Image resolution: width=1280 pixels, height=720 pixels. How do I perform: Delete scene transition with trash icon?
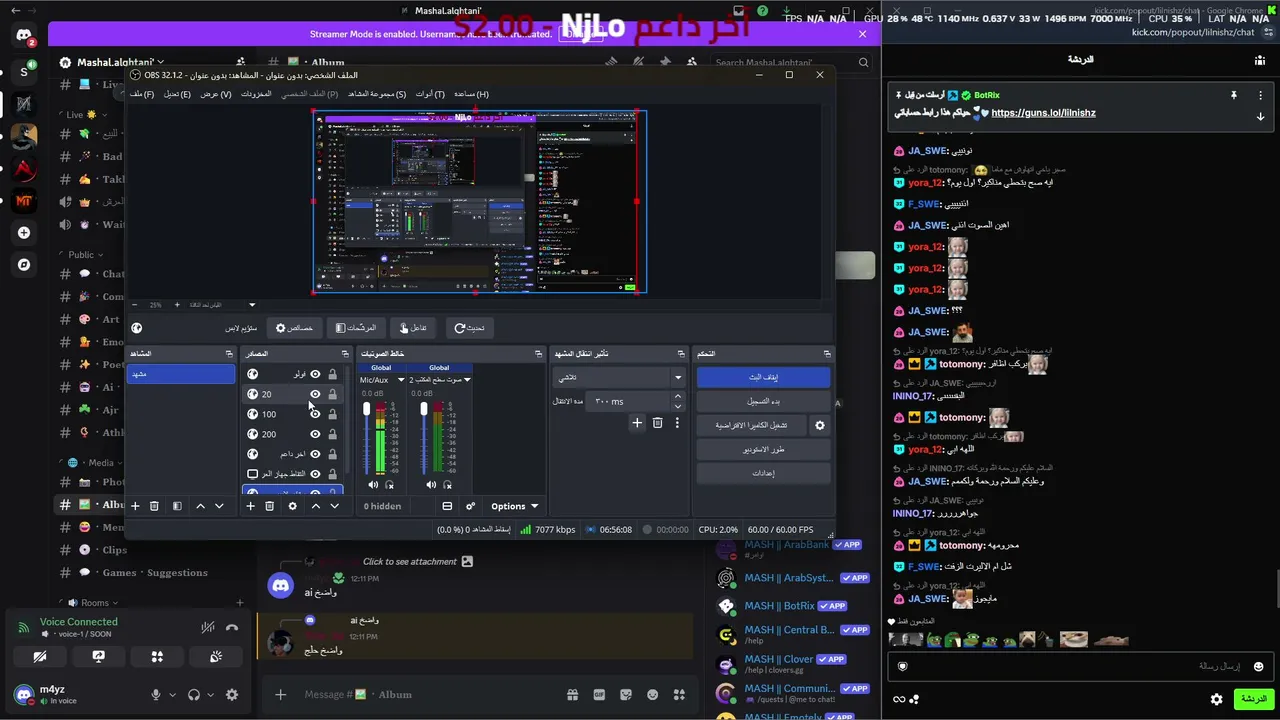point(657,423)
